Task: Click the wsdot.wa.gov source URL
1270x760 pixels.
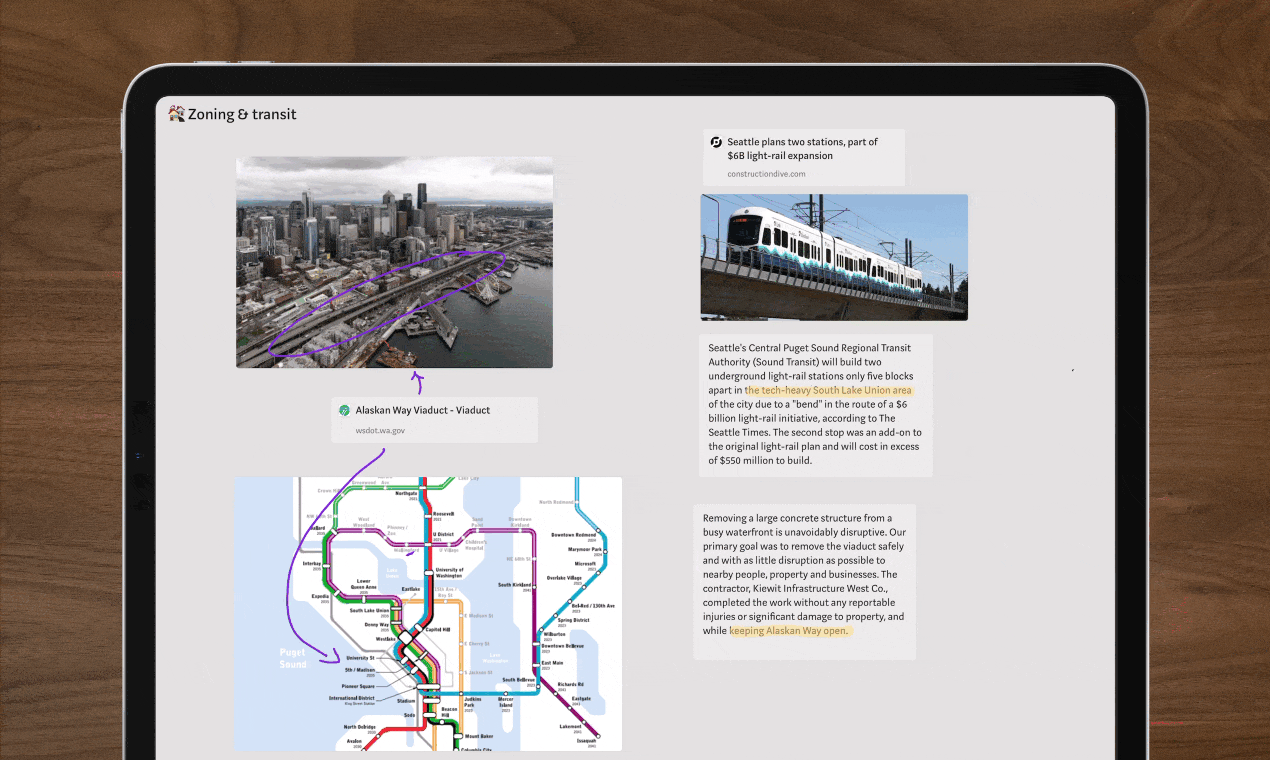Action: point(380,431)
